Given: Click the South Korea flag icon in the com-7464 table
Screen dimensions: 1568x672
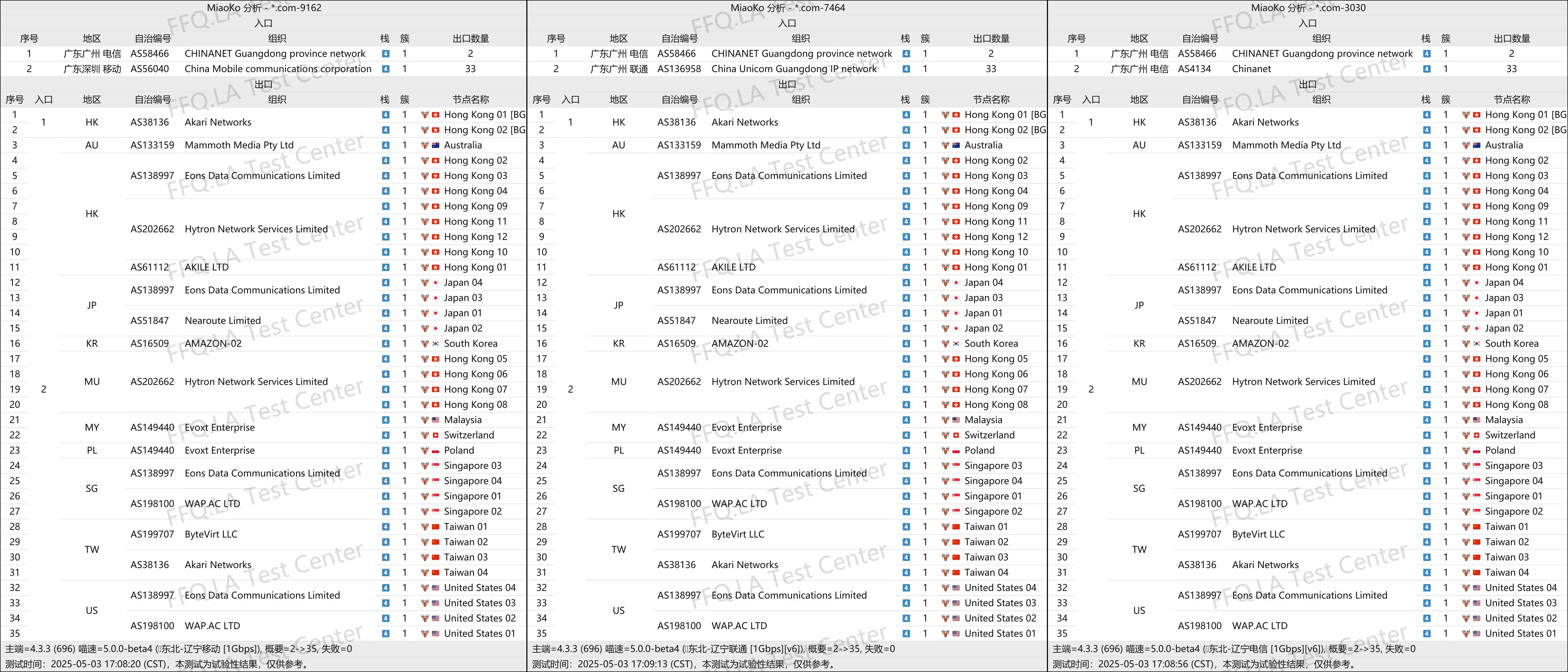Looking at the screenshot, I should coord(956,344).
